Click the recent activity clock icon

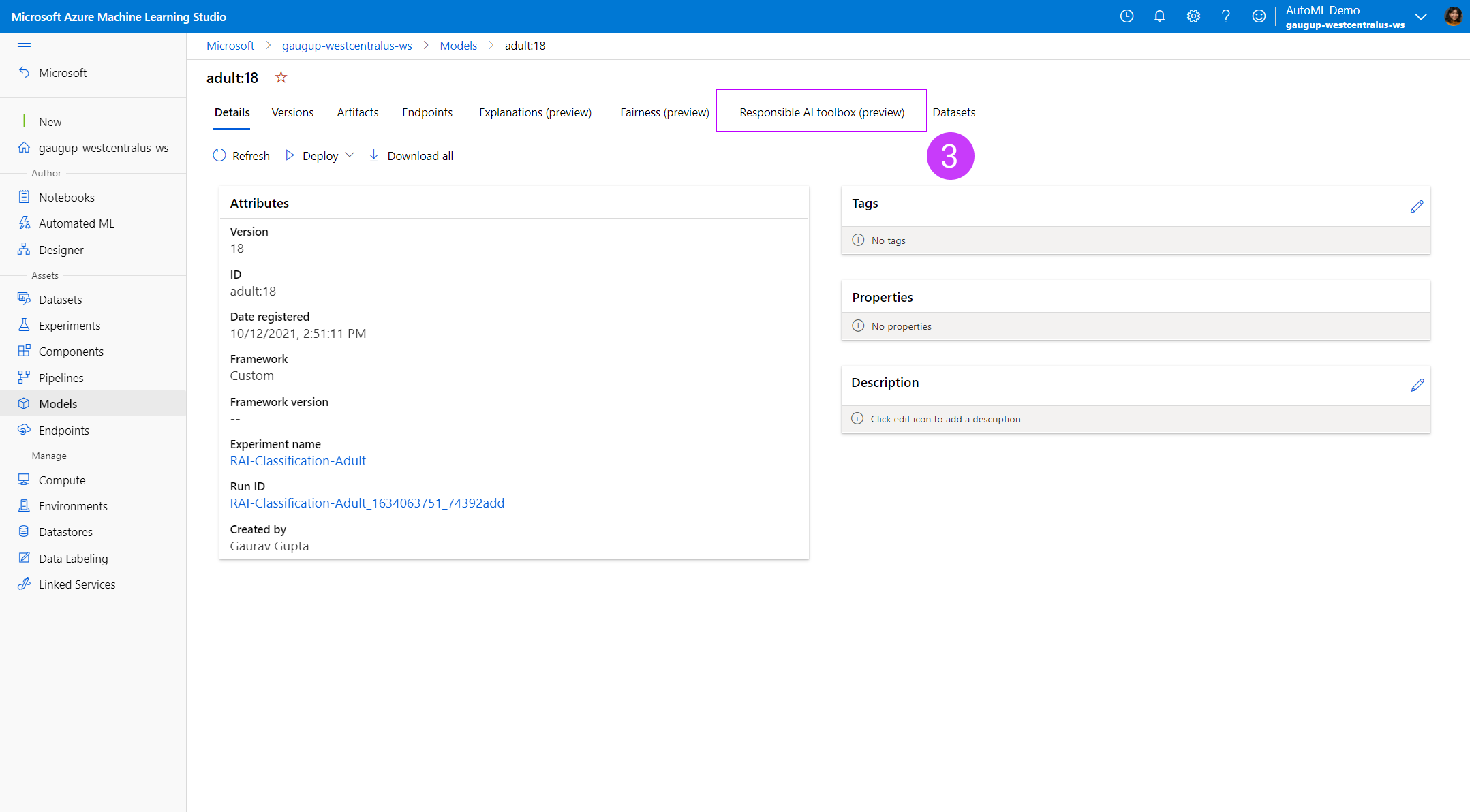pos(1126,16)
